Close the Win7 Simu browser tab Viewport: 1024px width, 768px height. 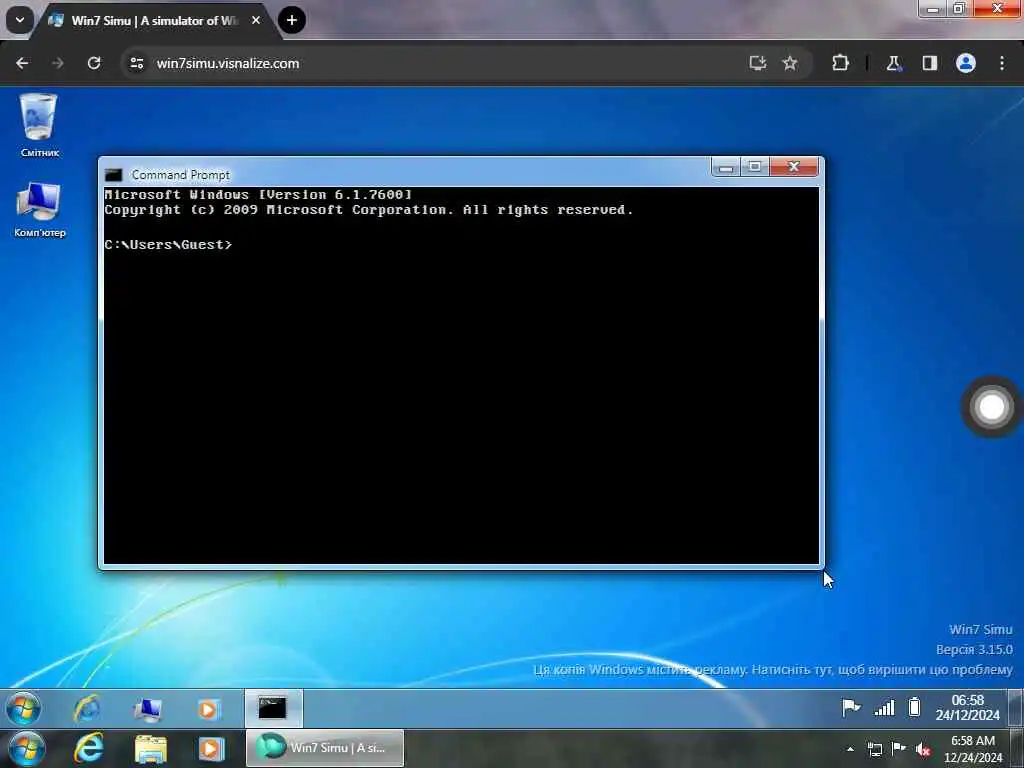tap(256, 20)
